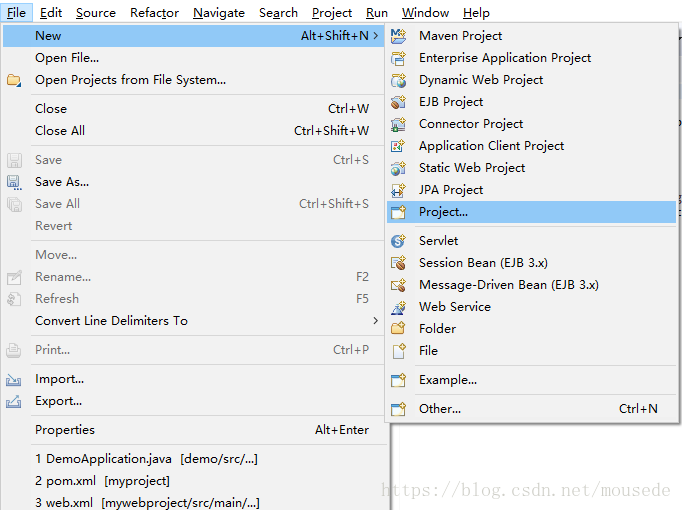This screenshot has height=510, width=682.
Task: Click the Dynamic Web Project icon
Action: point(399,80)
